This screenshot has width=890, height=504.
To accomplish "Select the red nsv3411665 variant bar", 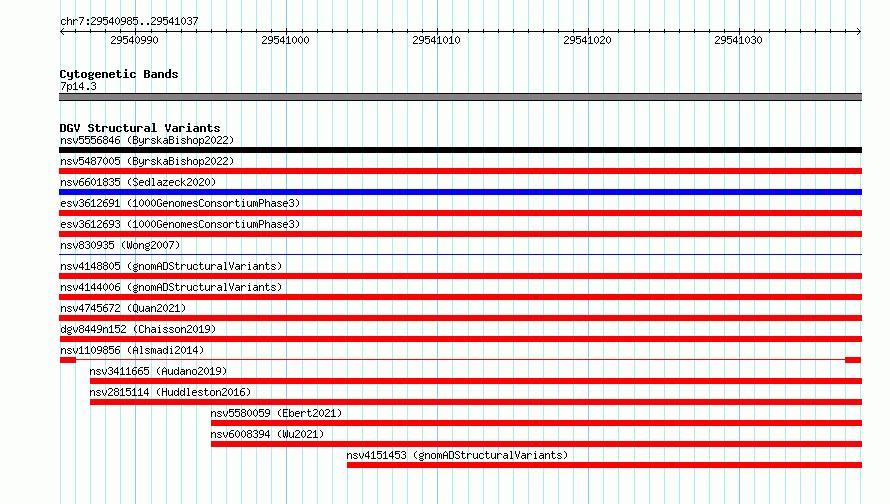I will (476, 381).
